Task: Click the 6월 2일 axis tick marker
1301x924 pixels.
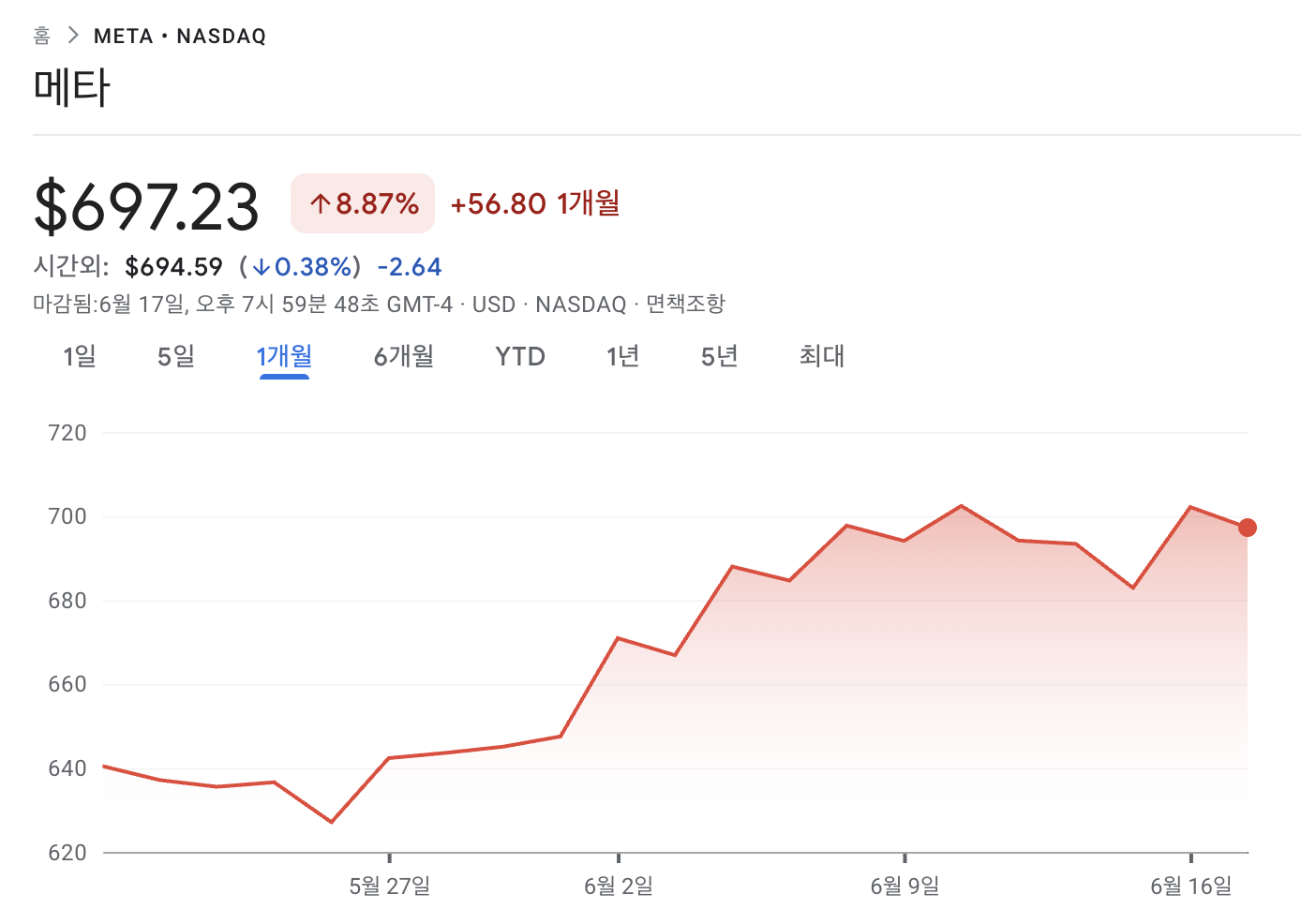Action: [x=619, y=857]
